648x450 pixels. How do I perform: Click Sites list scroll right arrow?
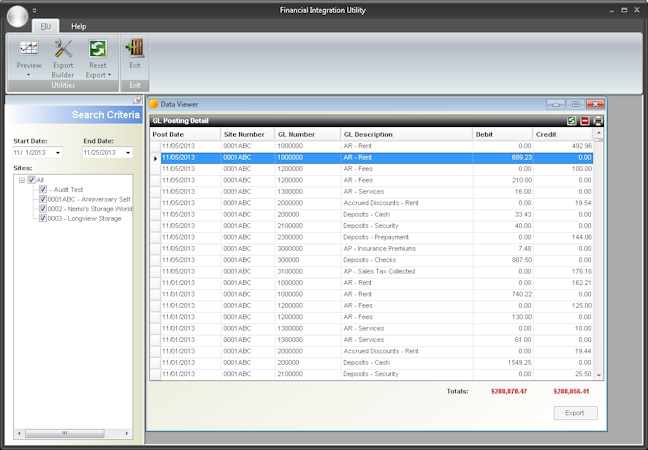tap(127, 433)
